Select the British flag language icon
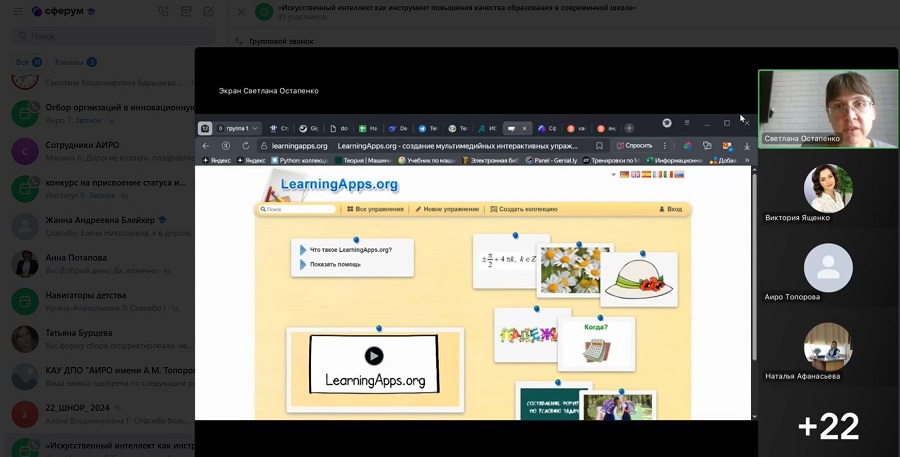 (635, 175)
